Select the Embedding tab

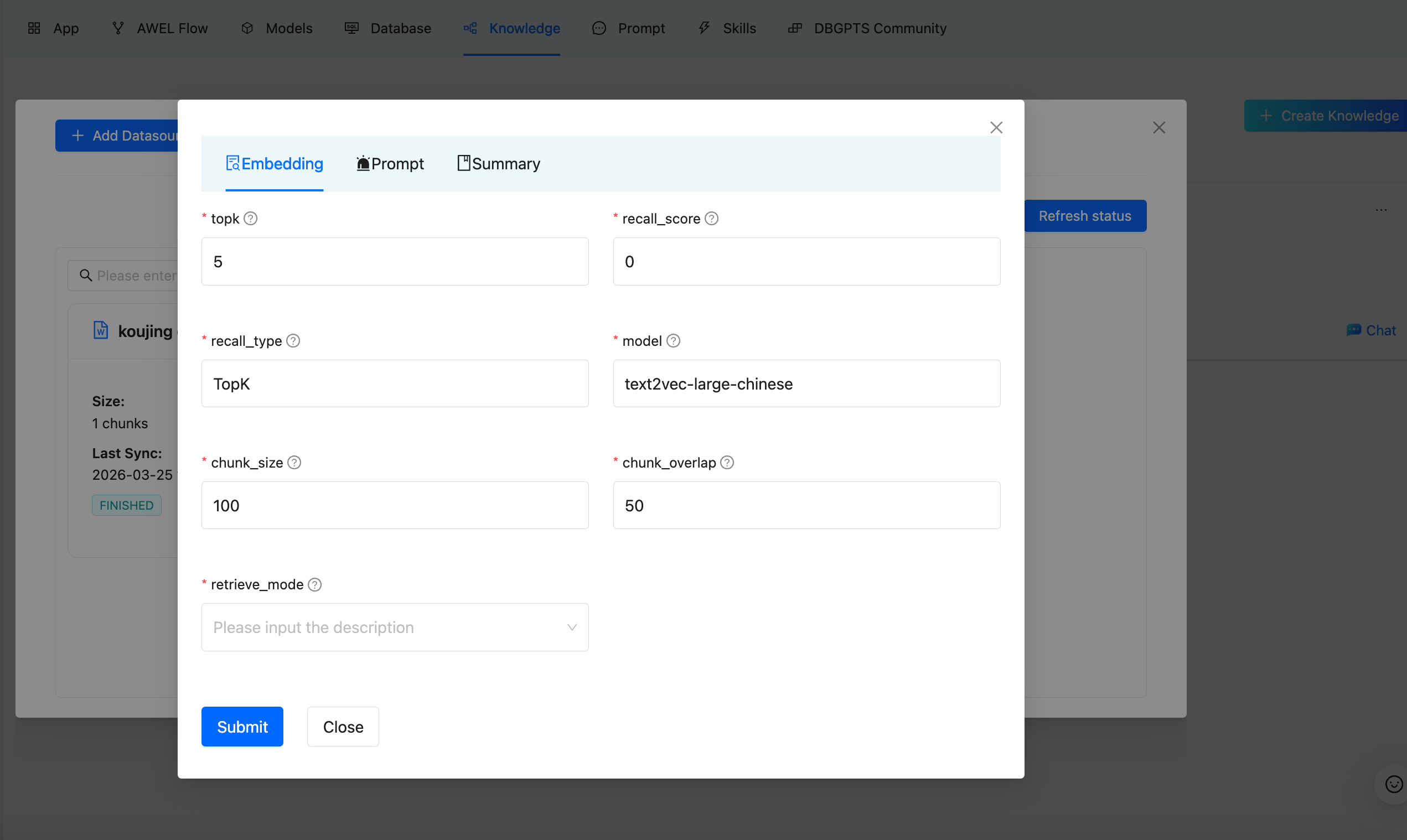click(x=274, y=164)
